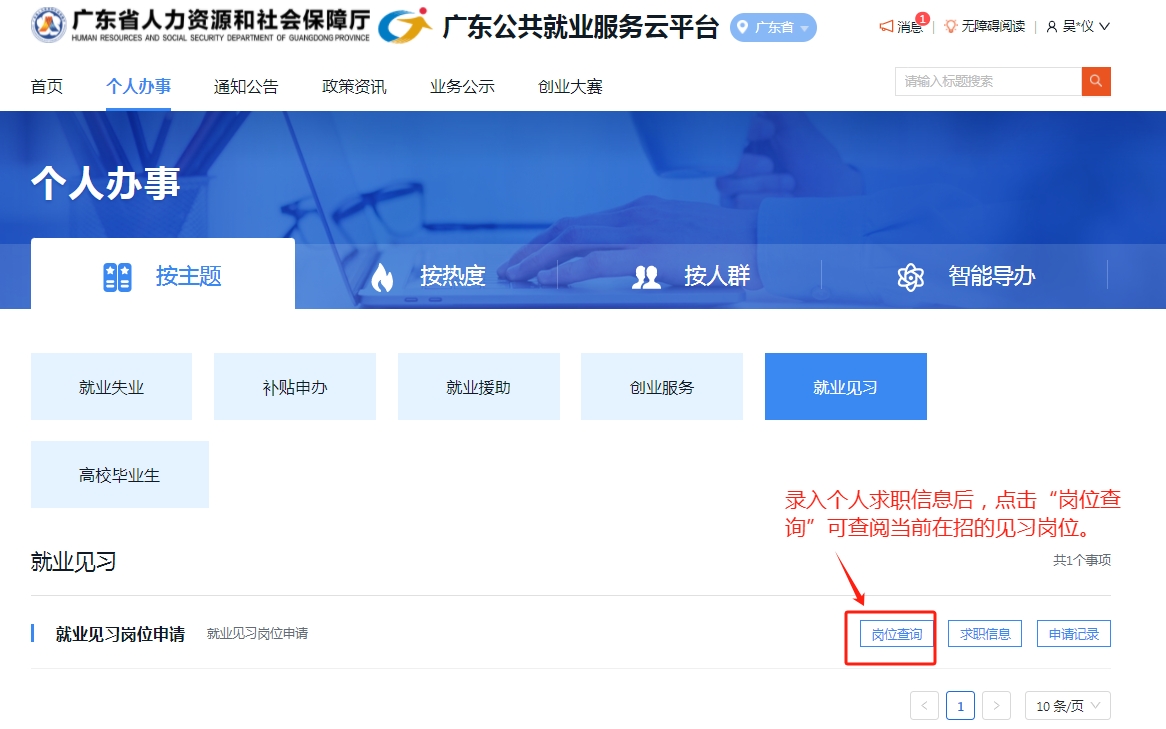Select the 补贴申办 category tile
Viewport: 1166px width, 729px height.
(x=295, y=387)
